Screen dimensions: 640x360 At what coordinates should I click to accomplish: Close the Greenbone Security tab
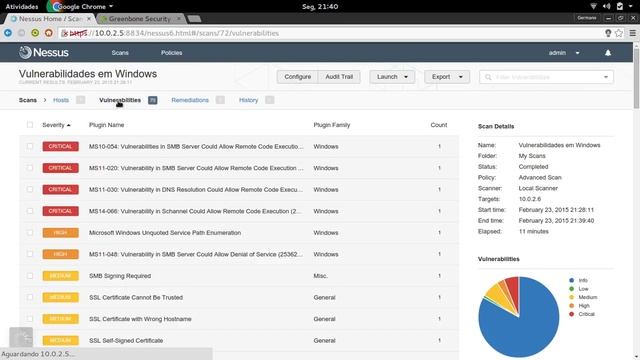pos(179,19)
